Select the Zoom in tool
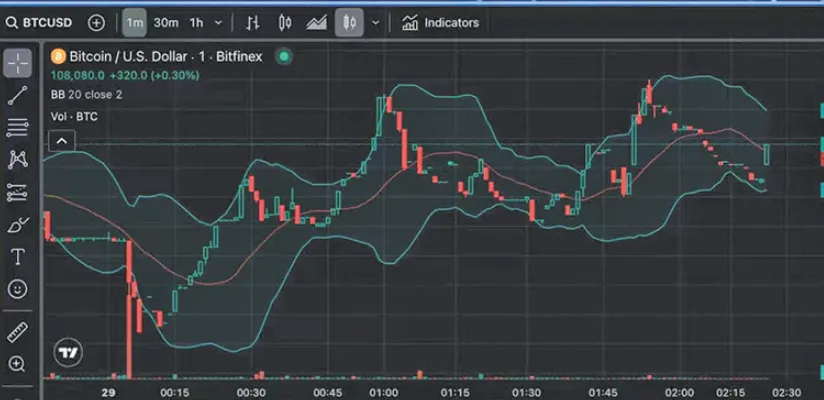The image size is (824, 400). (x=18, y=364)
